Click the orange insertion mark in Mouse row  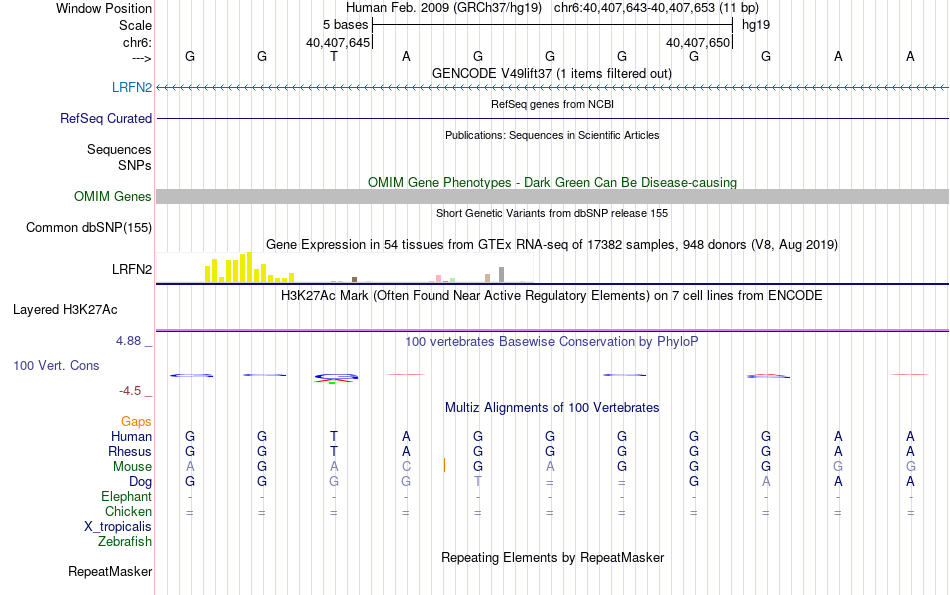[444, 465]
